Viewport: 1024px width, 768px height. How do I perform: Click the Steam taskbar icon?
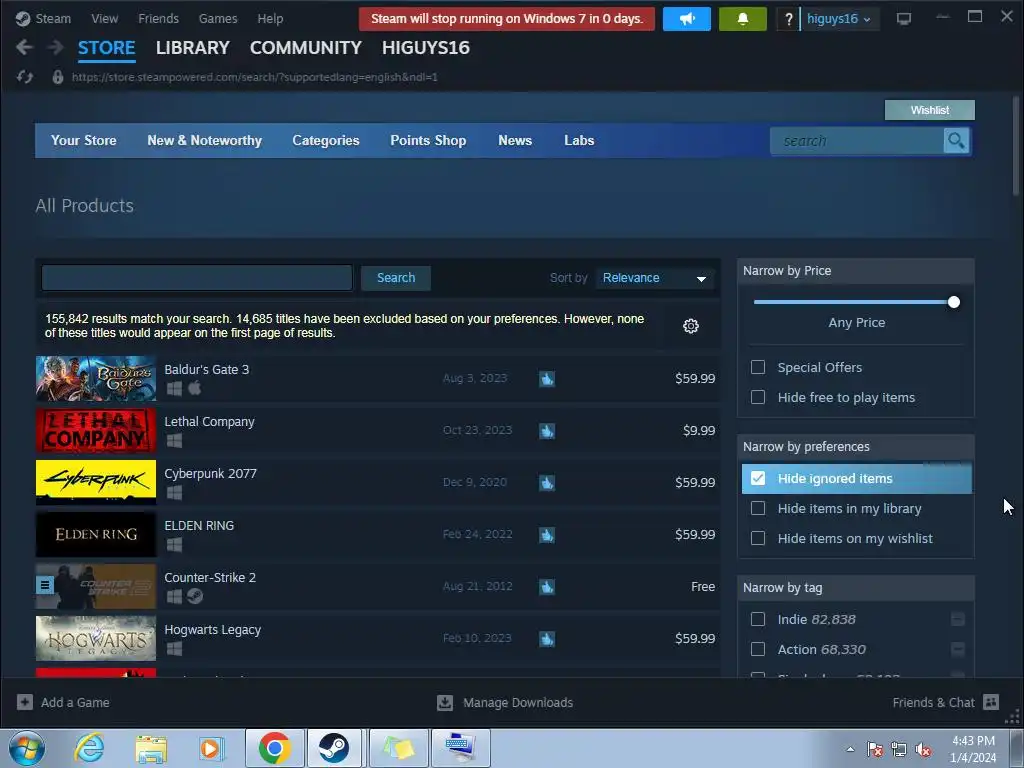[x=334, y=748]
